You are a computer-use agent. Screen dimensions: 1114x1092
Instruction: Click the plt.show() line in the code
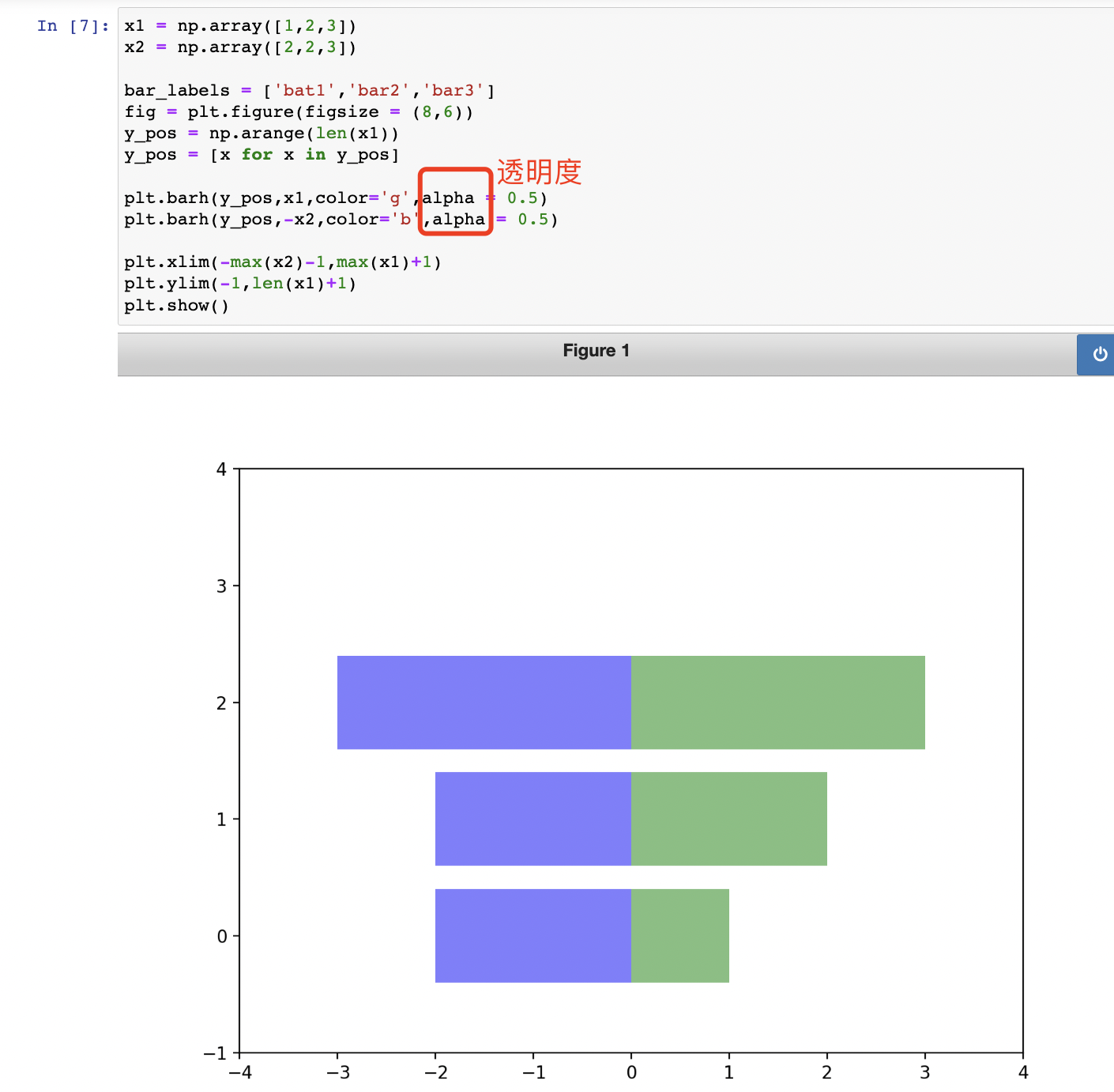tap(175, 305)
